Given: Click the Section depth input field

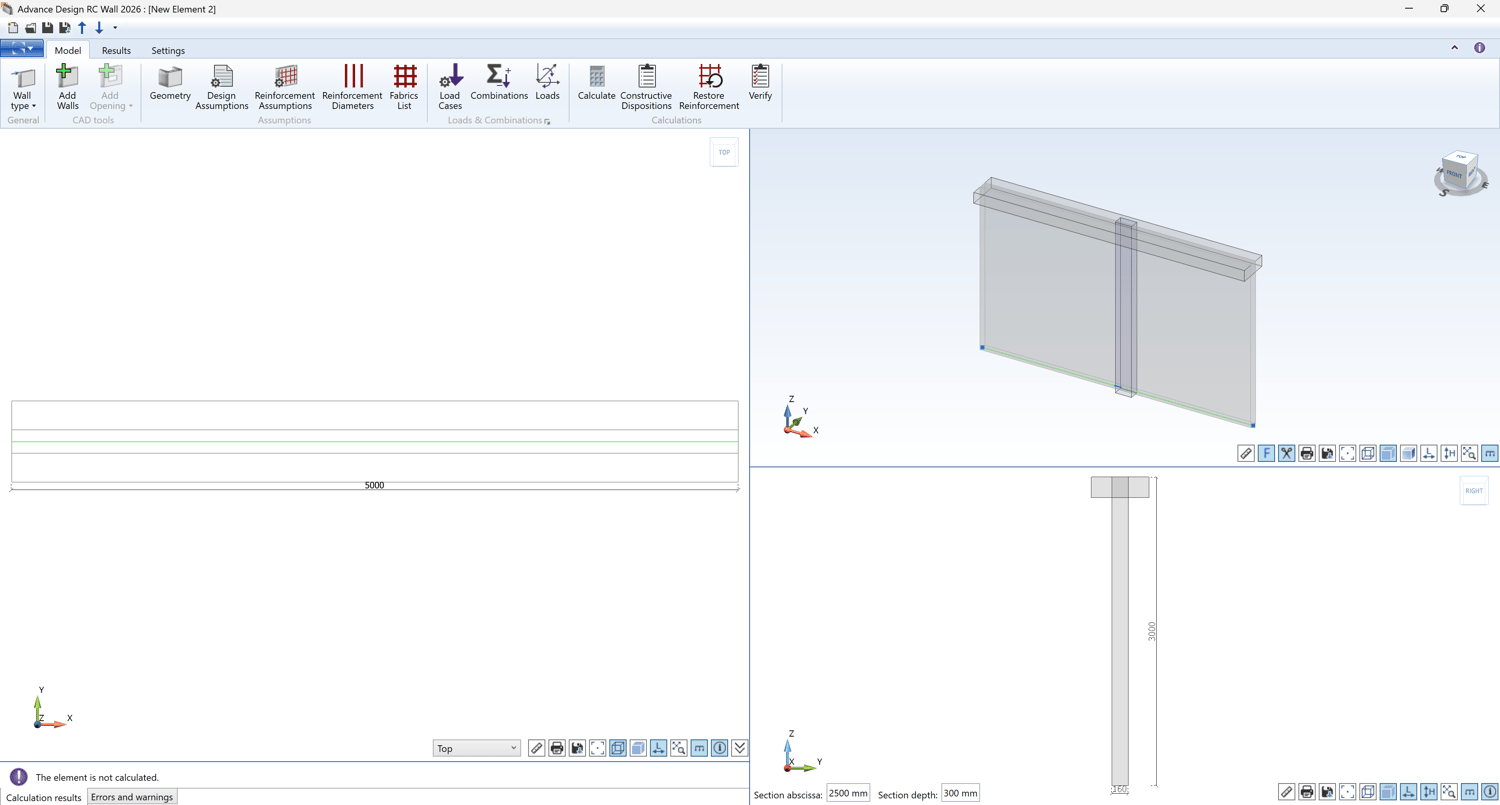Looking at the screenshot, I should tap(960, 794).
